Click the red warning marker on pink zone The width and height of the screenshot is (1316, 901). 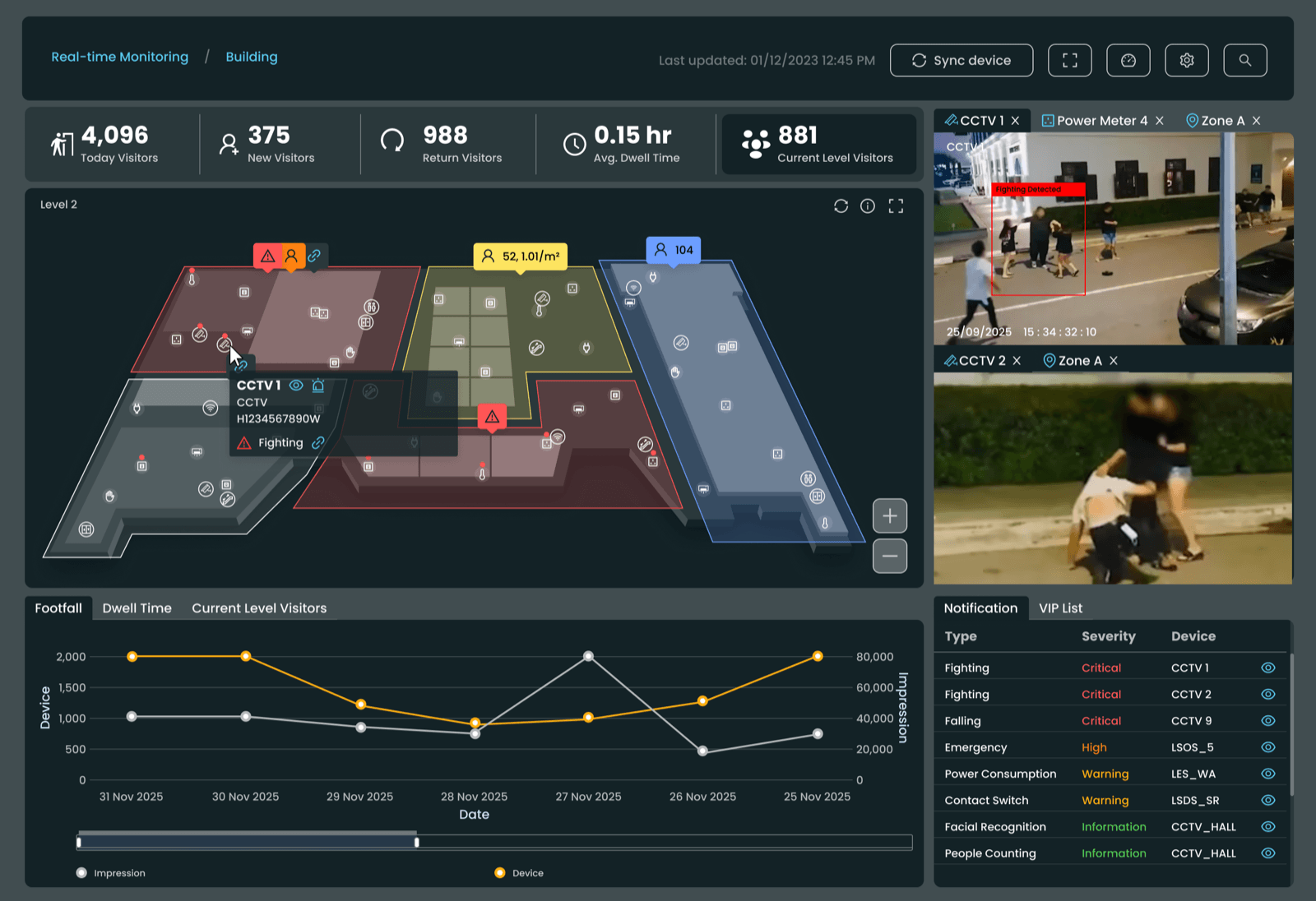pyautogui.click(x=267, y=256)
